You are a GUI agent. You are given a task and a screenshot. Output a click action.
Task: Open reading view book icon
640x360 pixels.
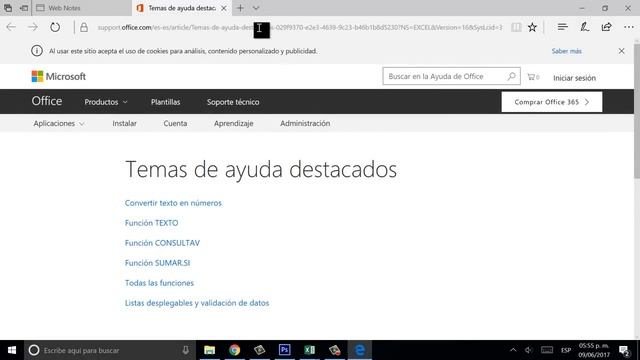pyautogui.click(x=516, y=27)
